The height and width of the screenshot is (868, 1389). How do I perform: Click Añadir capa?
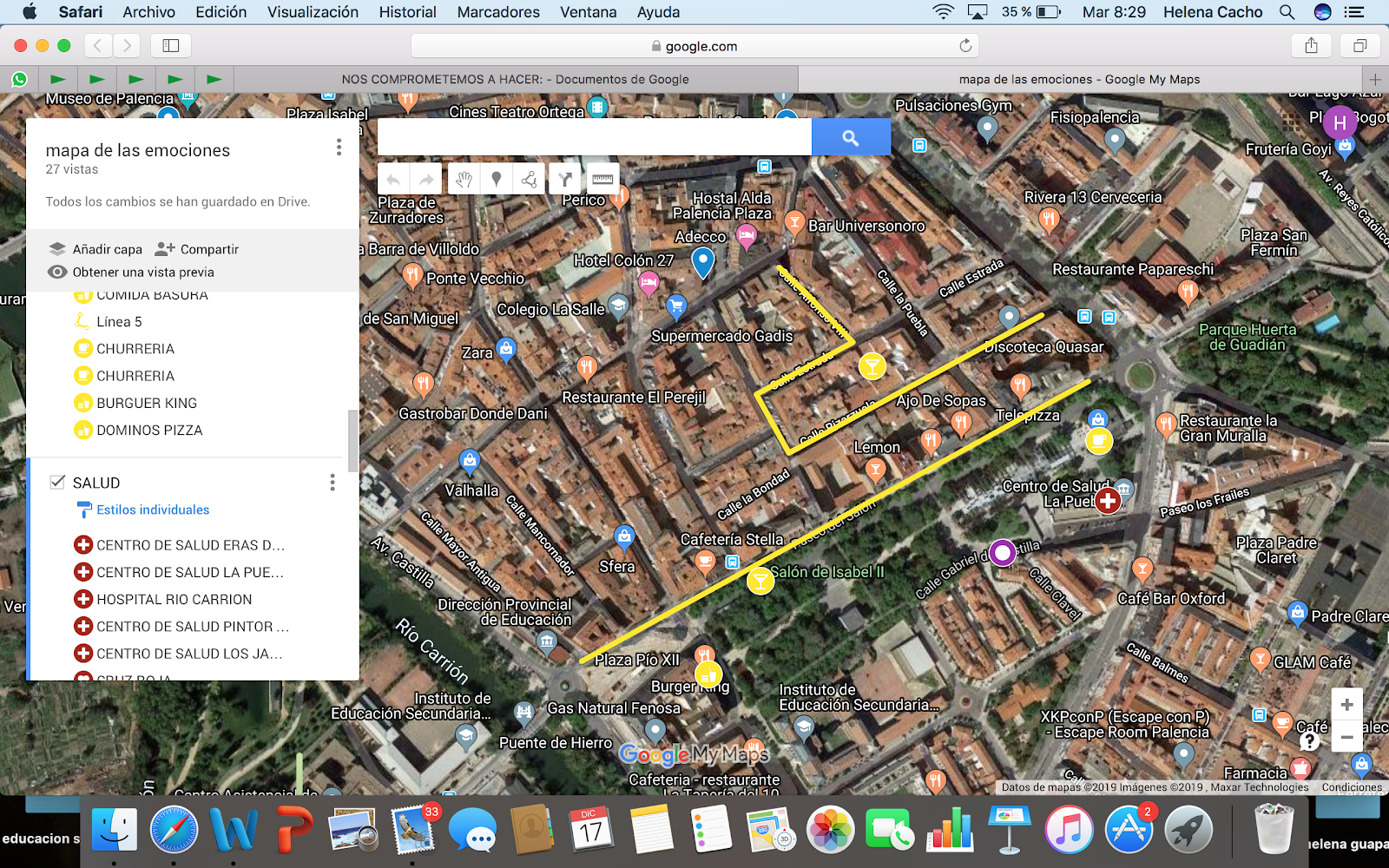95,249
